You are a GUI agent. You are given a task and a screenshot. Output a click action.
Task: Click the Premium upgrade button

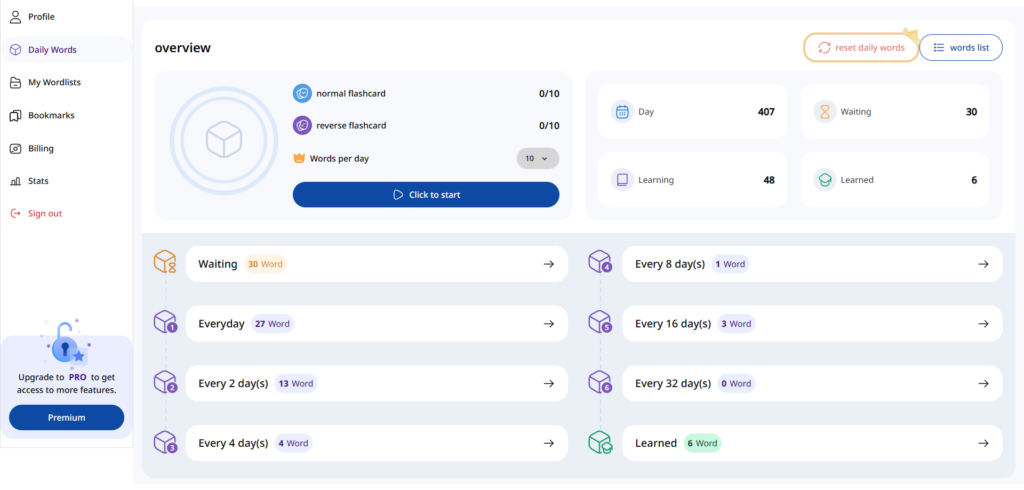(x=67, y=417)
